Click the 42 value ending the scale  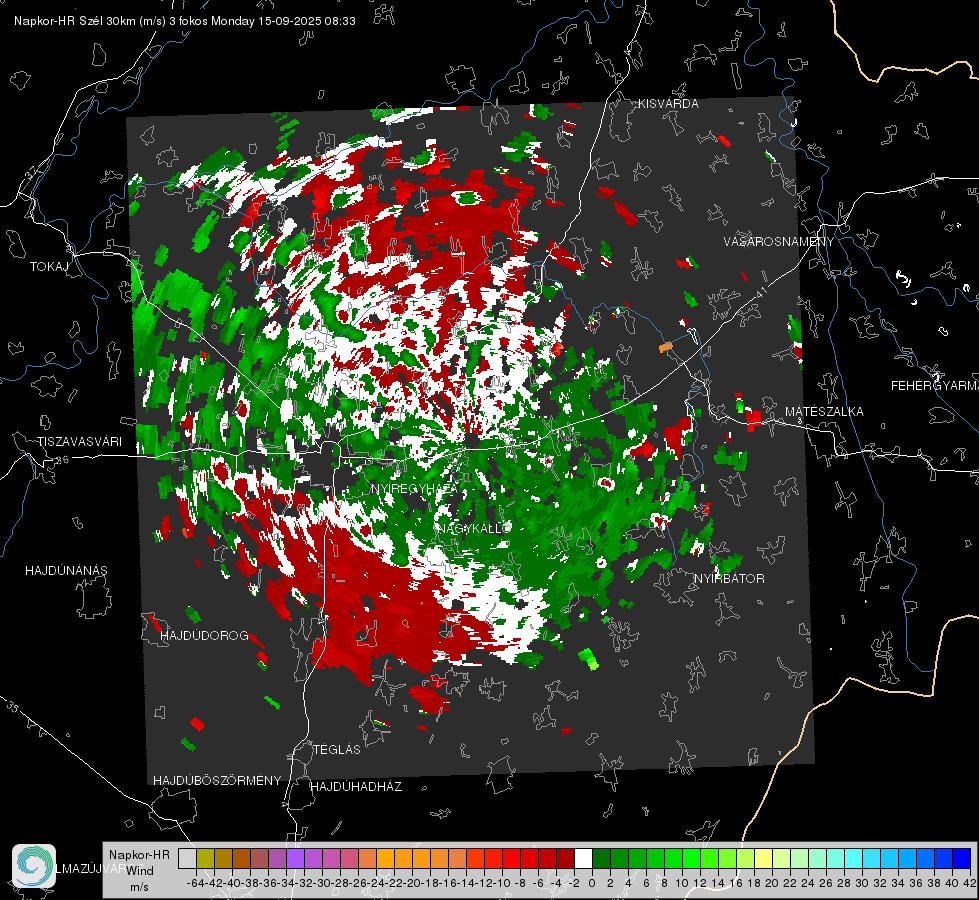tap(969, 883)
